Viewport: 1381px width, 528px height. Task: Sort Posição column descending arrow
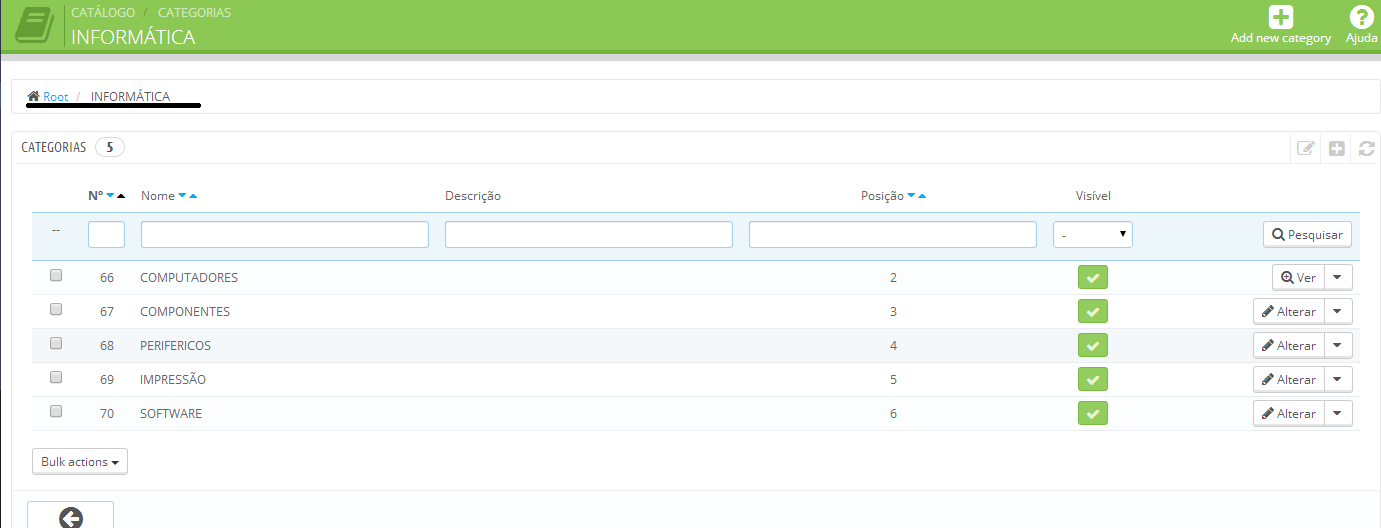(911, 196)
